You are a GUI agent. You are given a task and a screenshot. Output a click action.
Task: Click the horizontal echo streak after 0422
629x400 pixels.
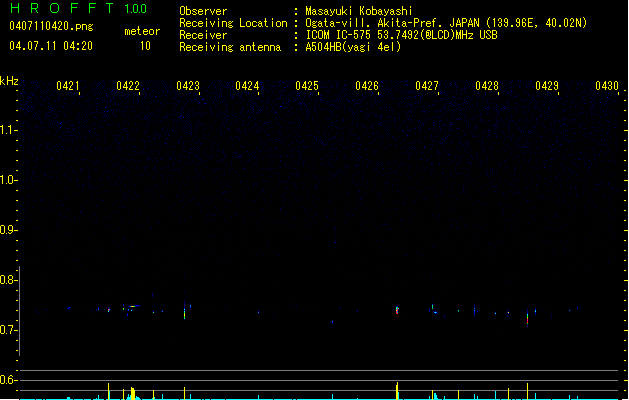pos(134,307)
